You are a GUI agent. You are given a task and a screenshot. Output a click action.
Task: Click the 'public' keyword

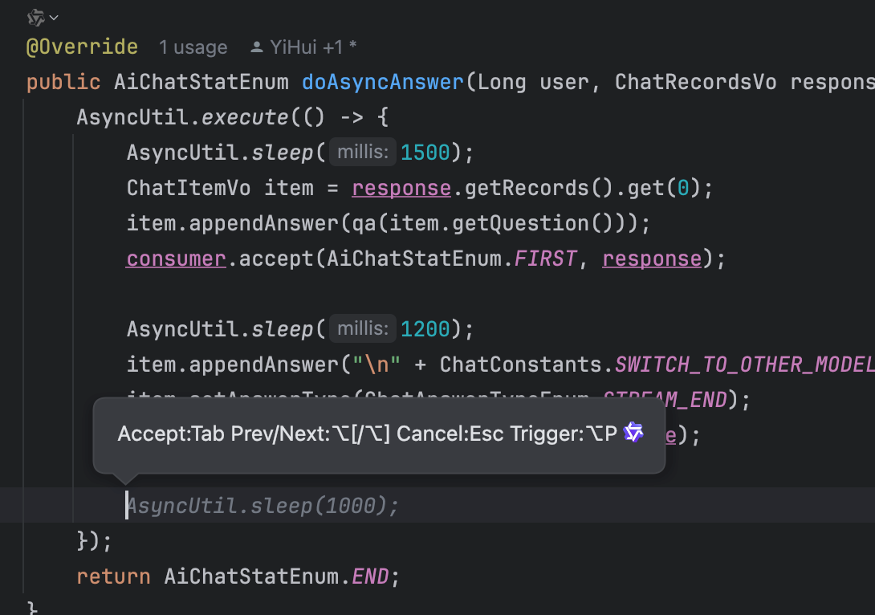(x=63, y=82)
